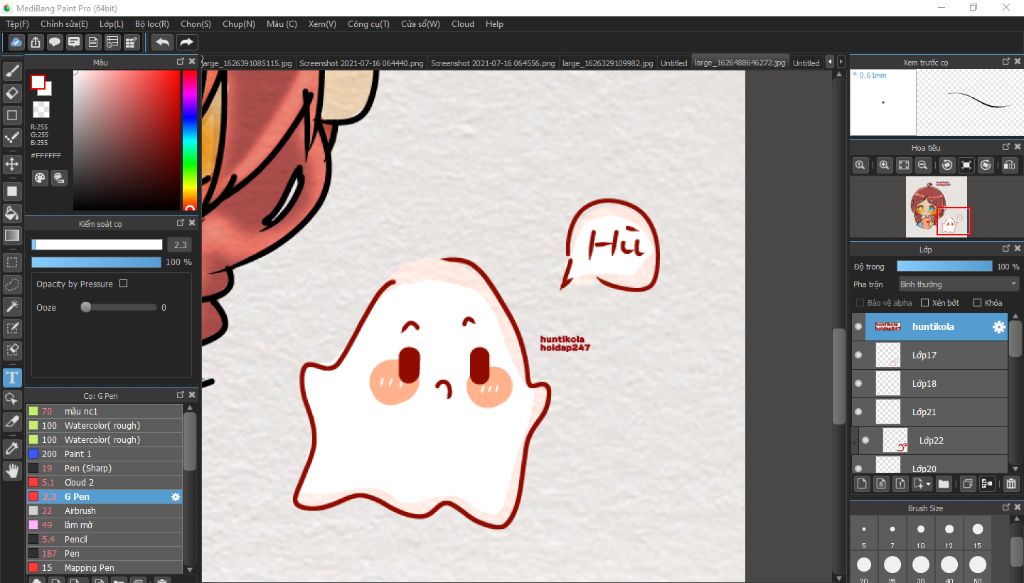Rotate canvas left in navigator

pos(947,165)
